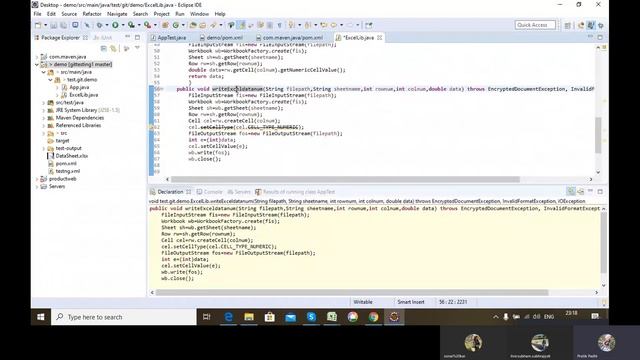
Task: Minimize the Package Explorer panel
Action: [128, 37]
